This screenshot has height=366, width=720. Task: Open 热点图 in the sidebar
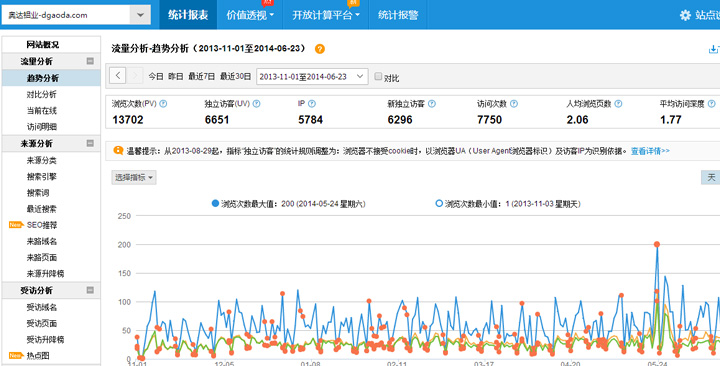[38, 355]
